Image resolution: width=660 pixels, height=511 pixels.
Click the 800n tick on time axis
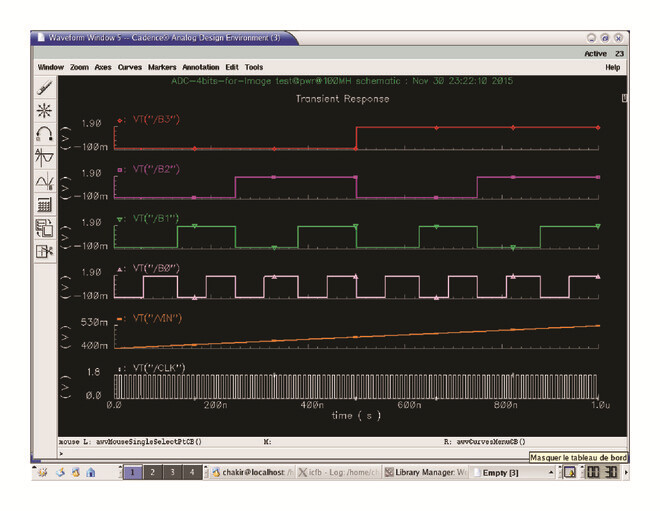[506, 405]
